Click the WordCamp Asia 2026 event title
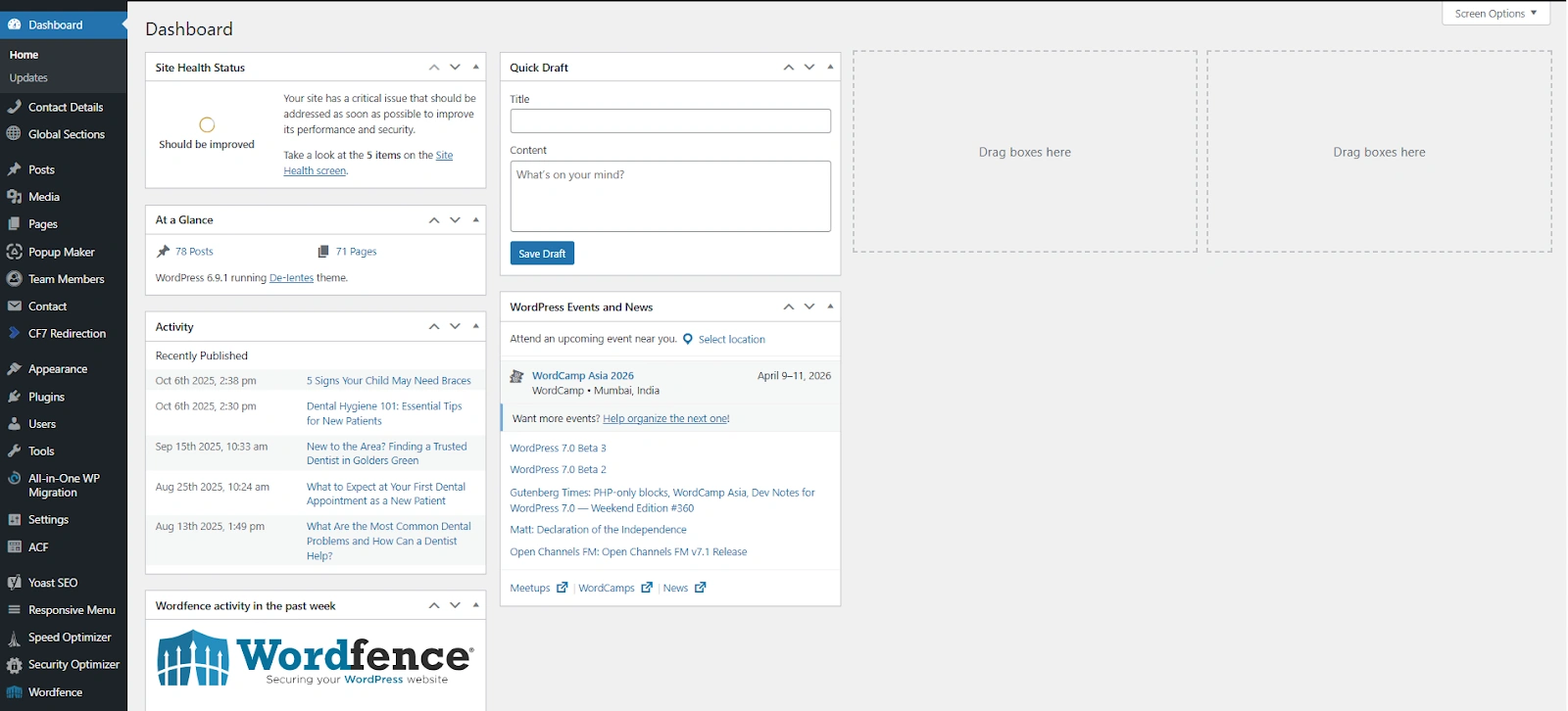The width and height of the screenshot is (1568, 711). pos(582,376)
